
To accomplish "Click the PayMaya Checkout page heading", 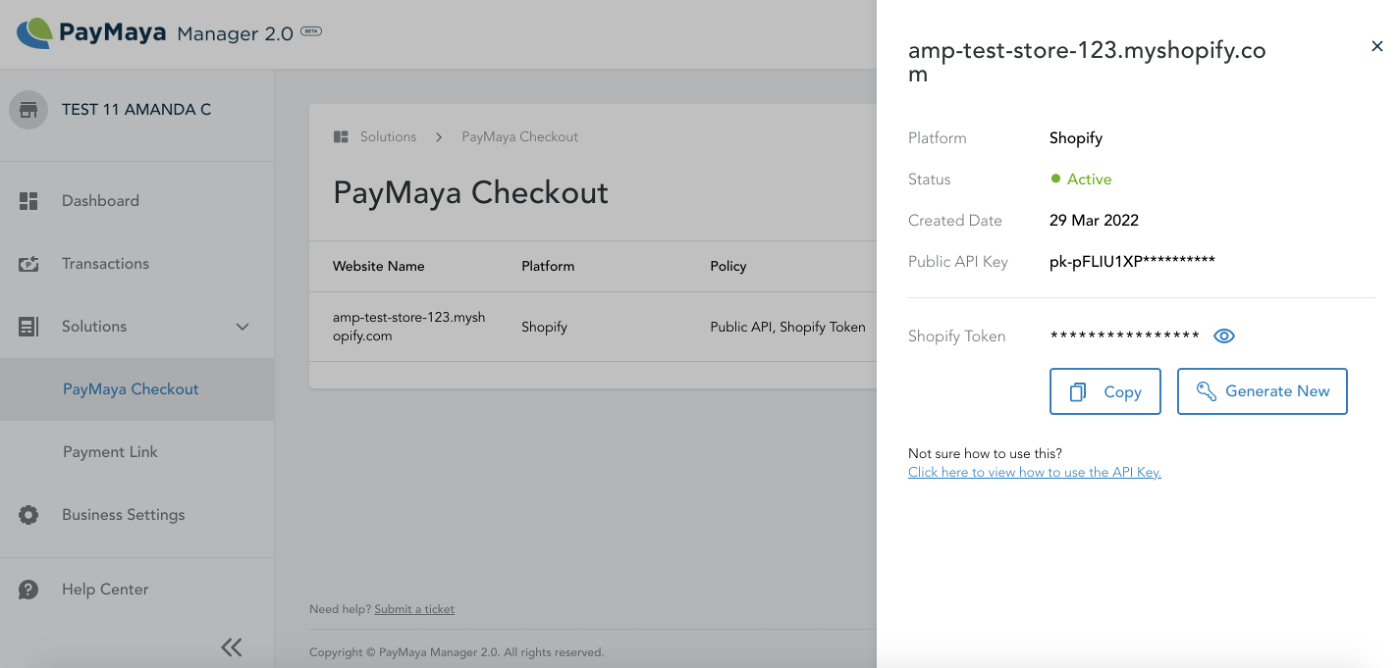I will click(x=470, y=193).
